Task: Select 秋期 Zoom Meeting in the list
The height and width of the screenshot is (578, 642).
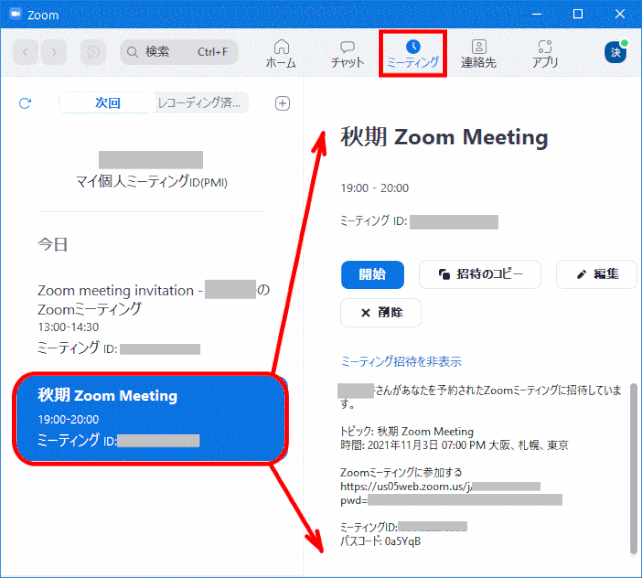Action: click(151, 418)
